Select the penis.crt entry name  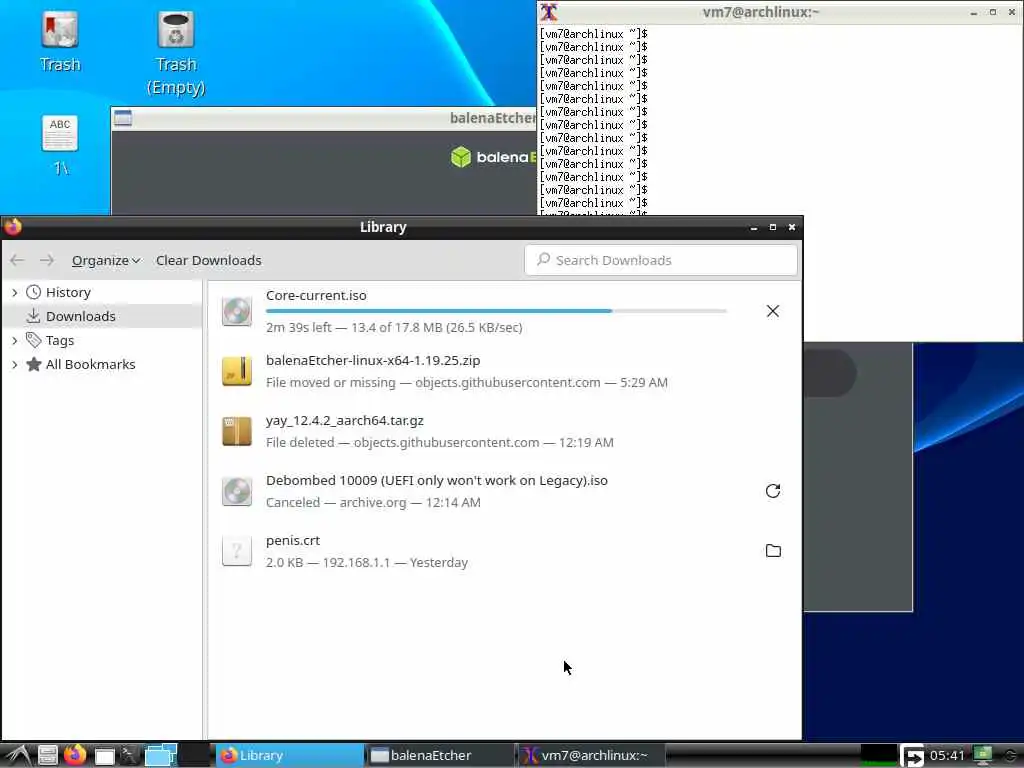point(293,540)
